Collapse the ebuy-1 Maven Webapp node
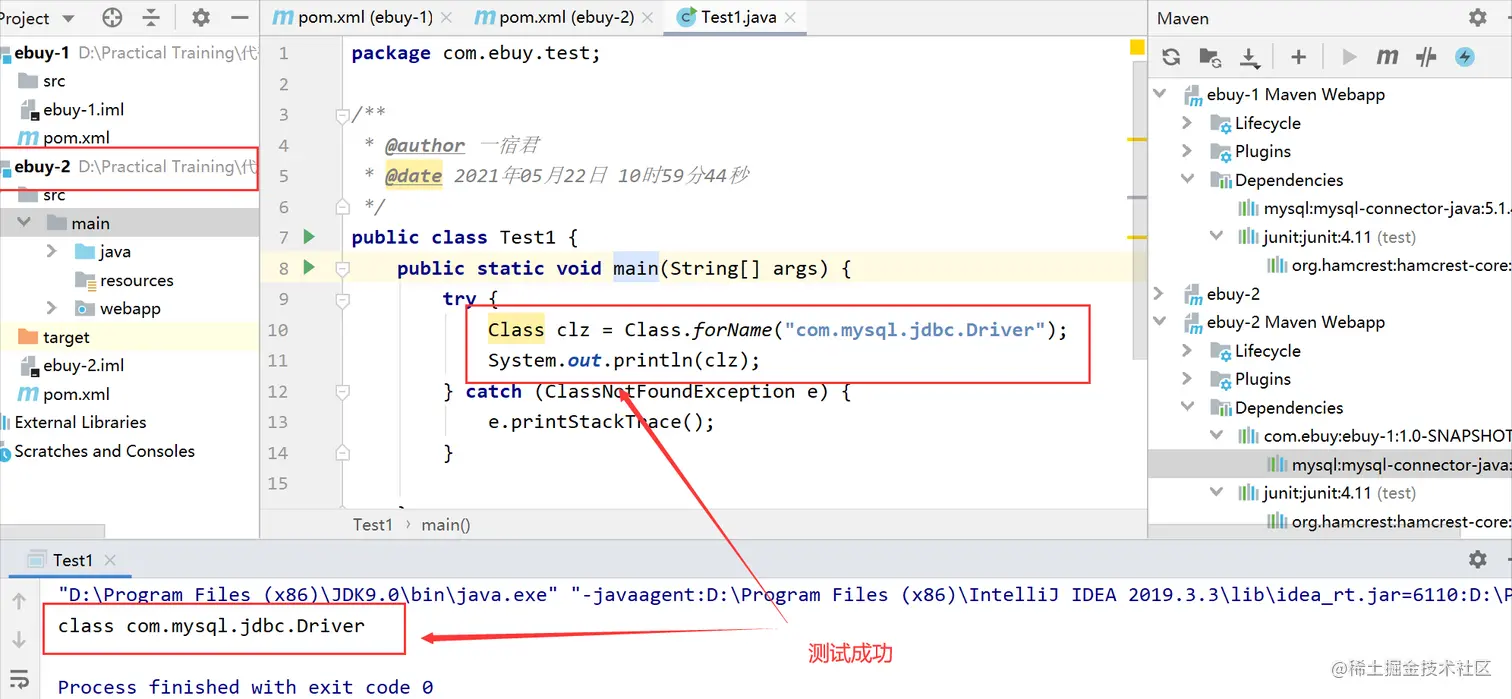 [x=1160, y=94]
